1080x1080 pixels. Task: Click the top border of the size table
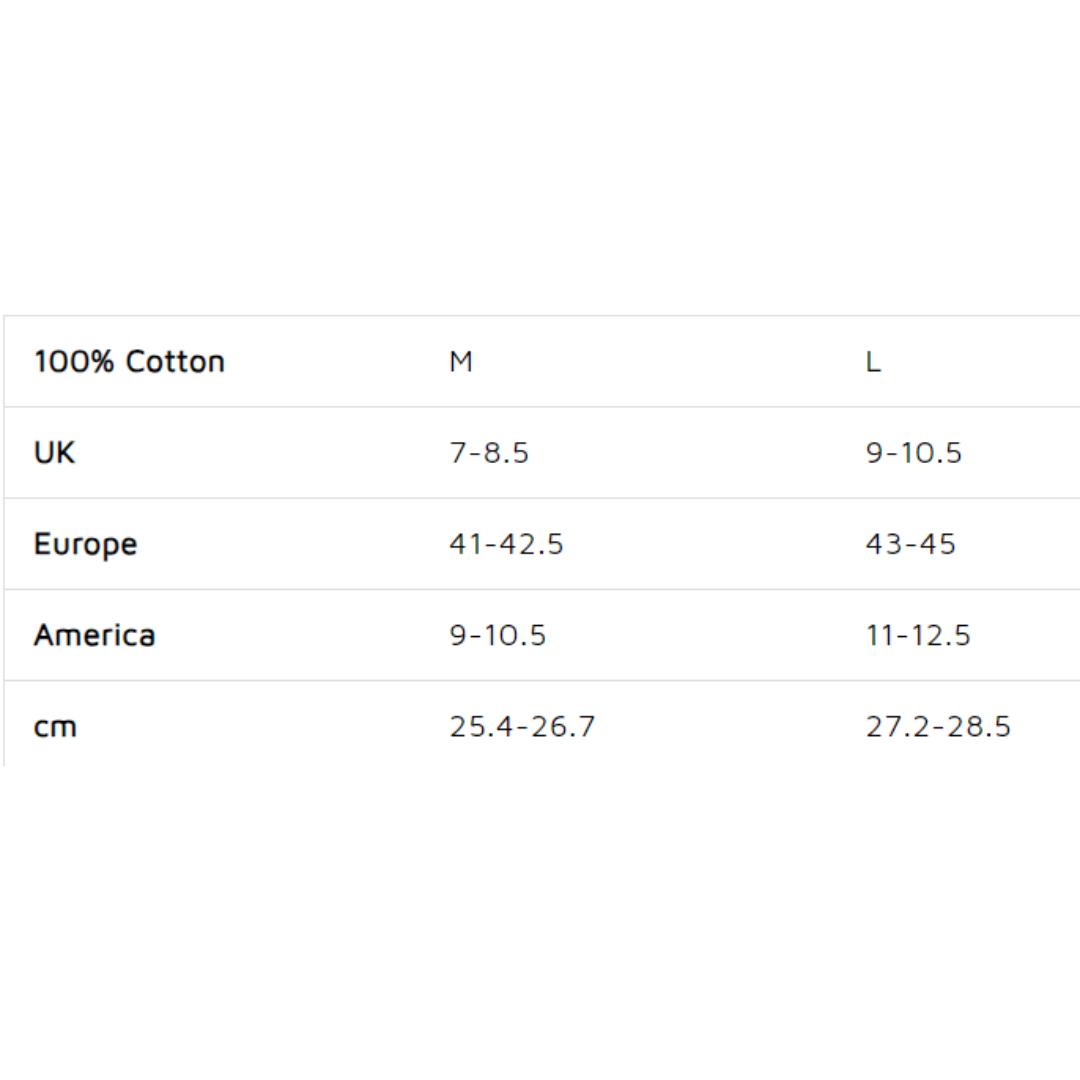pos(540,316)
